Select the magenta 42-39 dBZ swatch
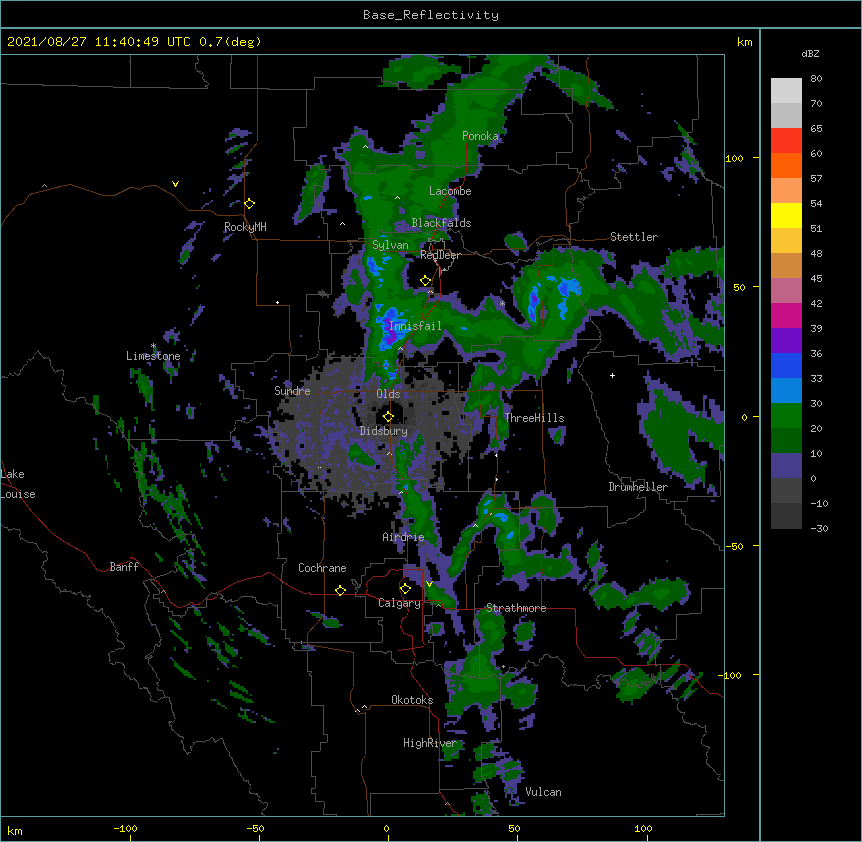Image resolution: width=862 pixels, height=842 pixels. point(786,315)
